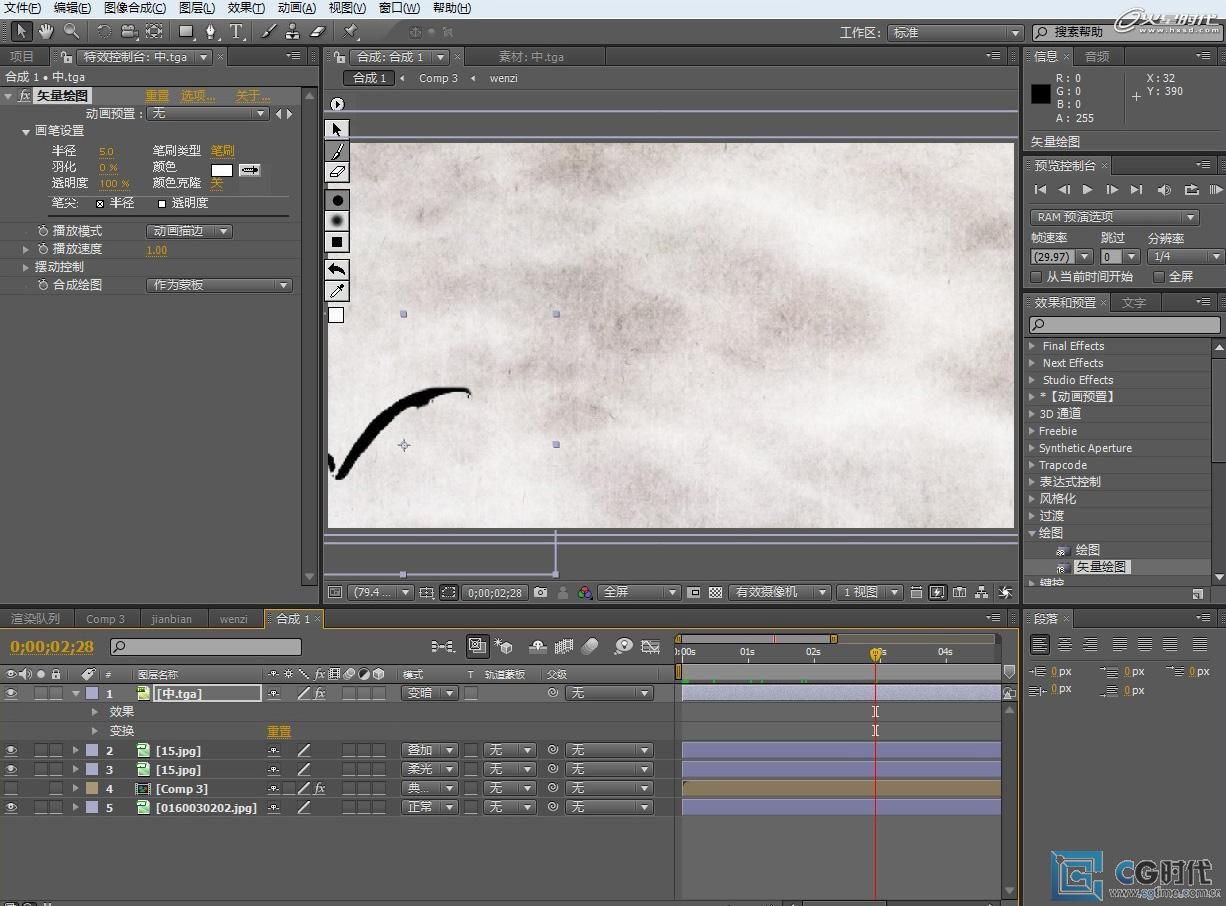Screen dimensions: 1226x906
Task: Select the Puppet Pin tool
Action: (x=351, y=32)
